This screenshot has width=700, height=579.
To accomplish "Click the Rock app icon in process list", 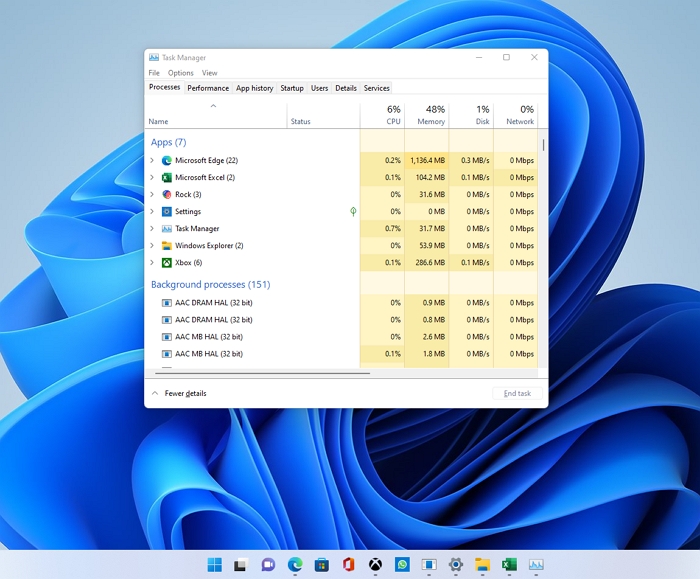I will pyautogui.click(x=167, y=194).
